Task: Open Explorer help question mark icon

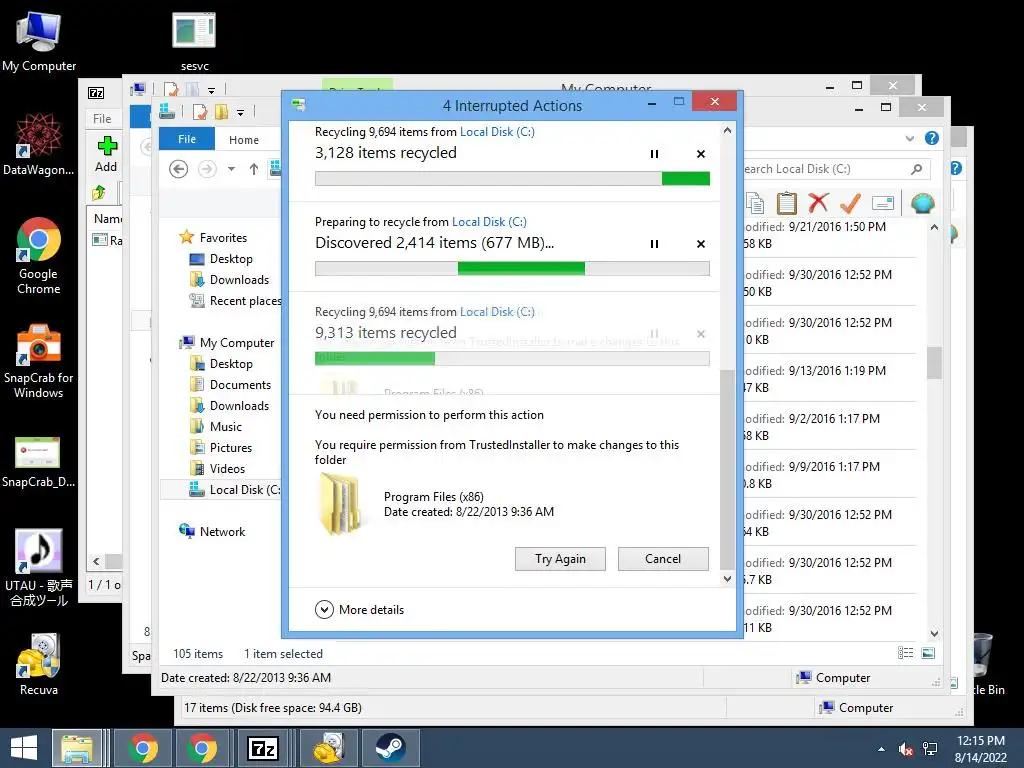Action: coord(932,138)
